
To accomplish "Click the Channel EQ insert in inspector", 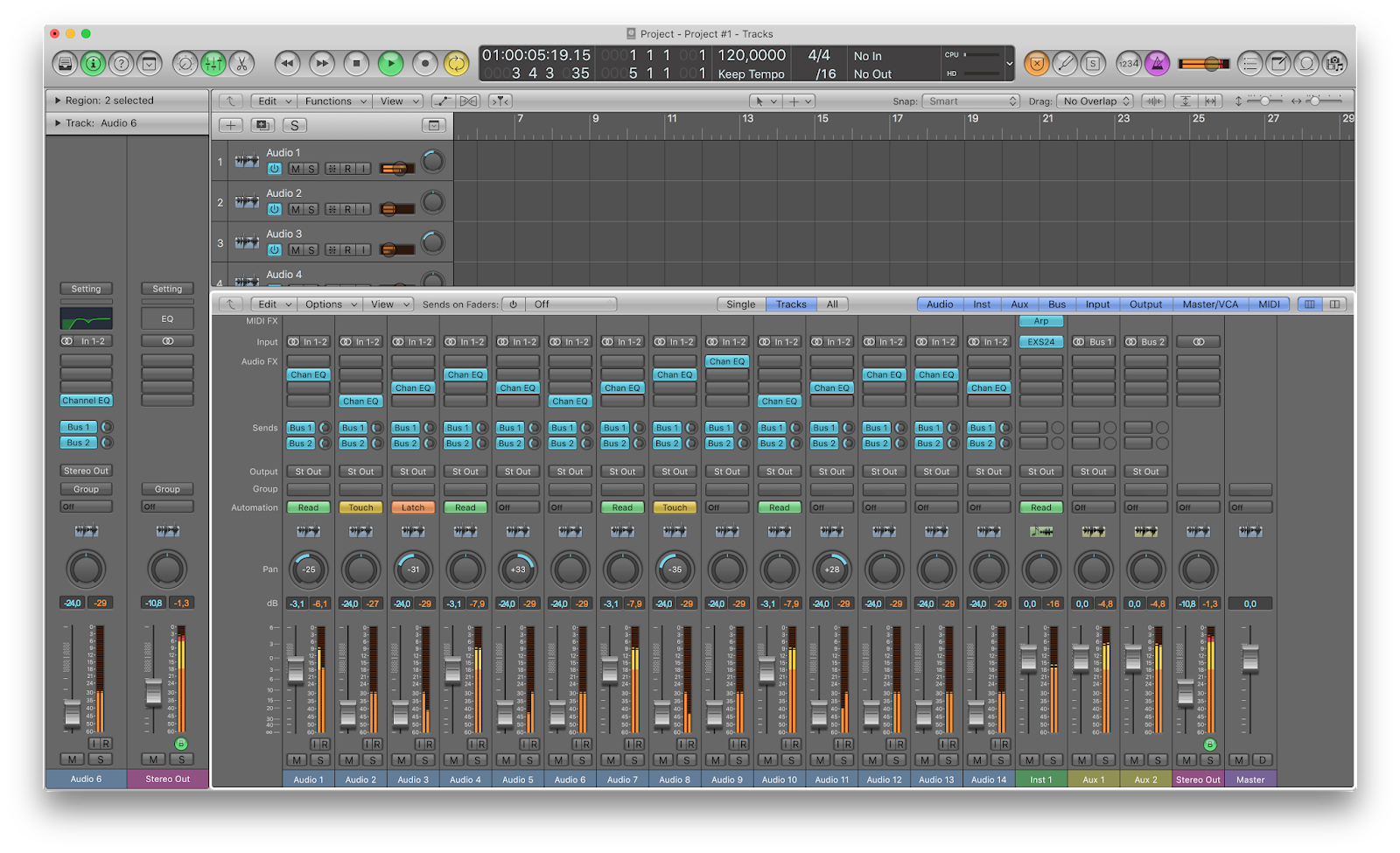I will coord(86,401).
